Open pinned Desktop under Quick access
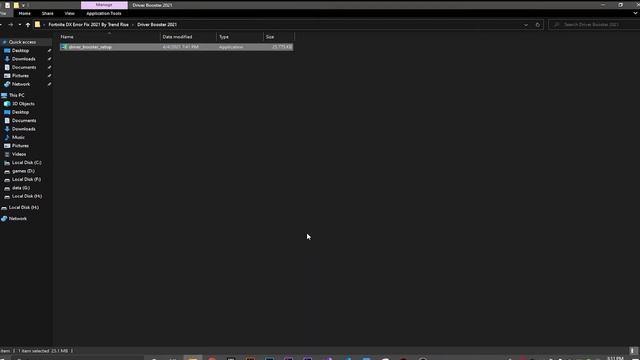The width and height of the screenshot is (640, 360). [x=20, y=51]
